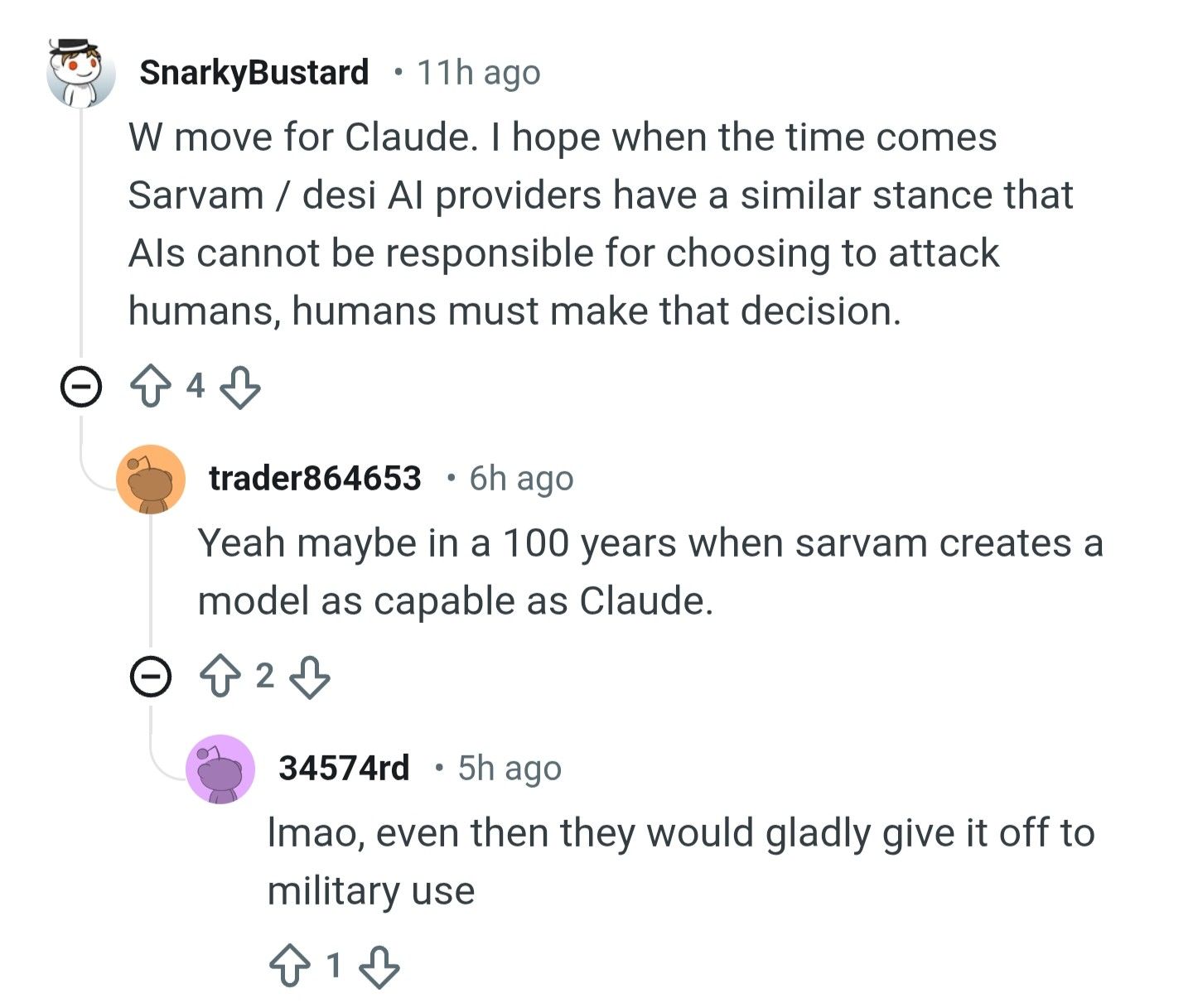Click the 5h ago timestamp
Viewport: 1193px width, 1008px height.
pos(510,769)
